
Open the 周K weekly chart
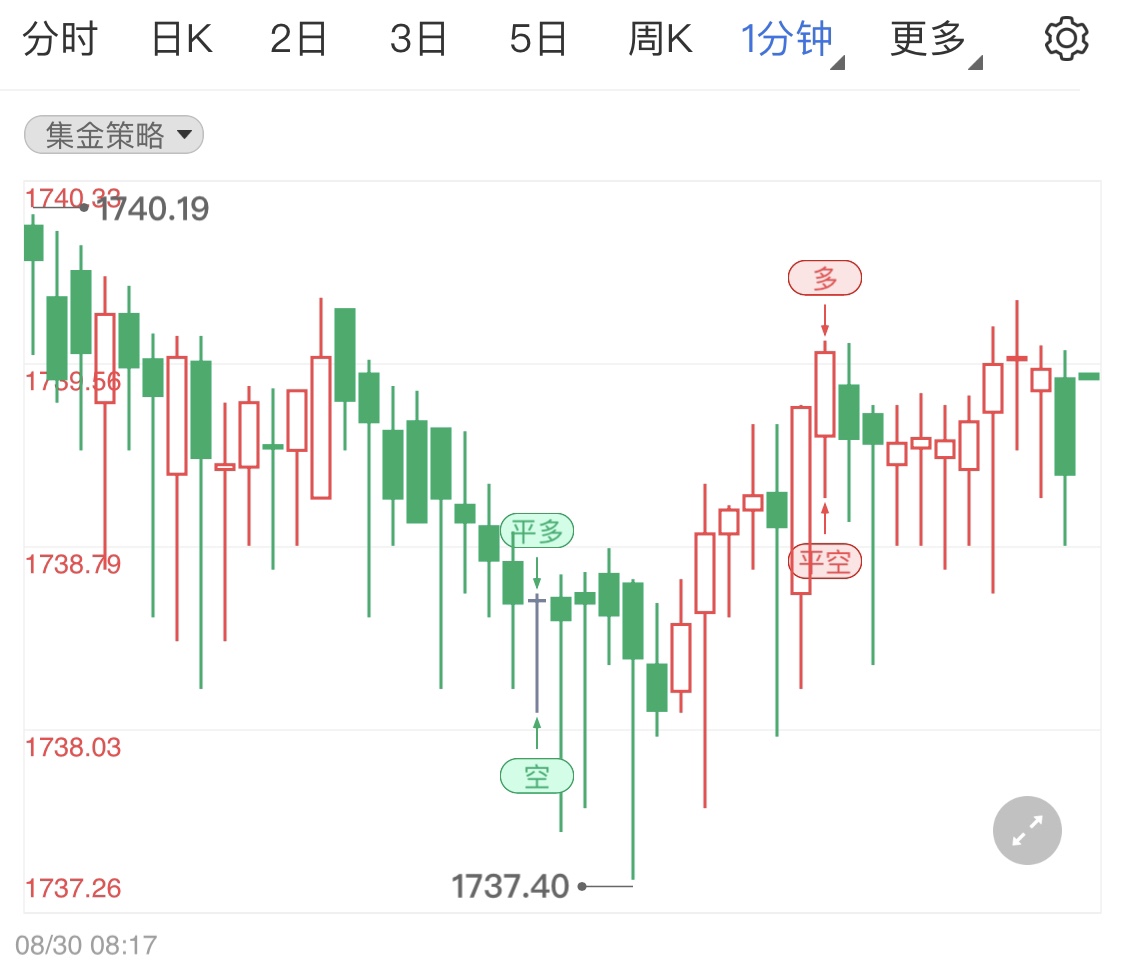[x=660, y=40]
